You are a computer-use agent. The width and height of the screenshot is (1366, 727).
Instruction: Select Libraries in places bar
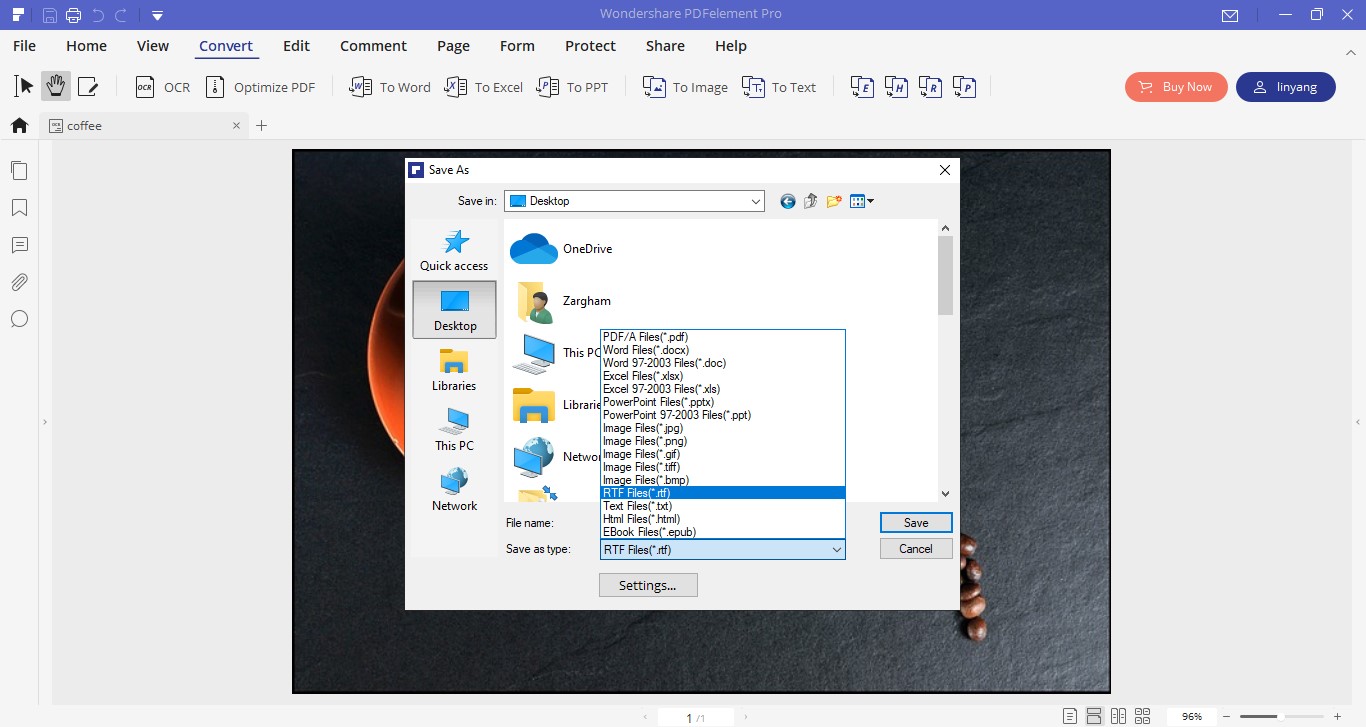tap(454, 370)
